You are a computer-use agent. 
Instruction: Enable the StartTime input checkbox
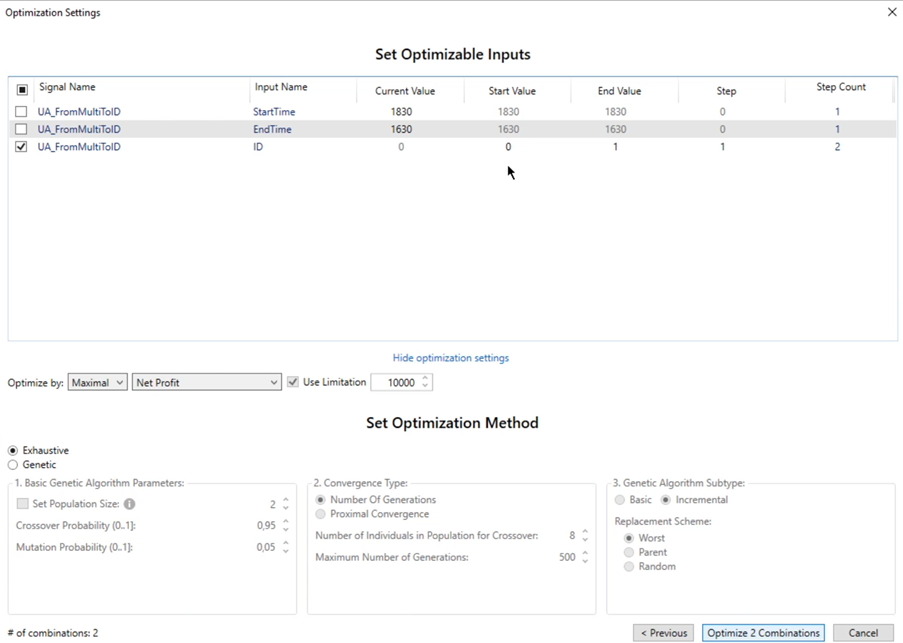click(x=21, y=112)
